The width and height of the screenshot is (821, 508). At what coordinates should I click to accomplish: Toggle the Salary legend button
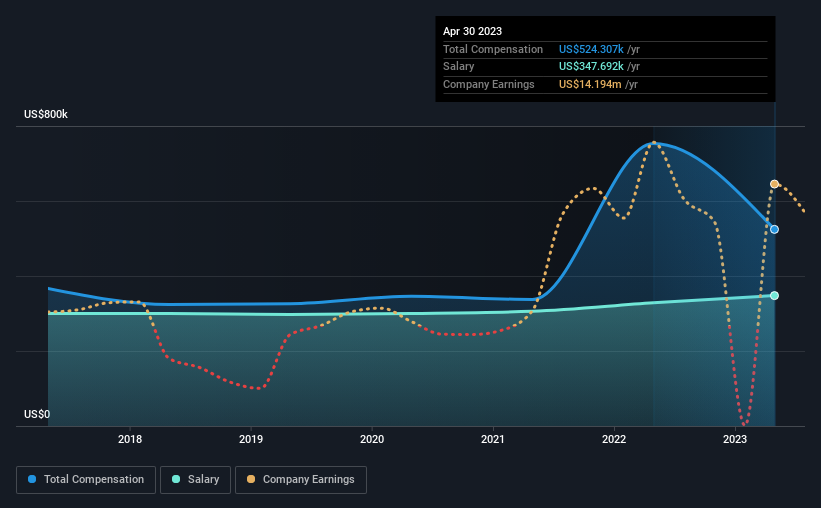point(195,480)
